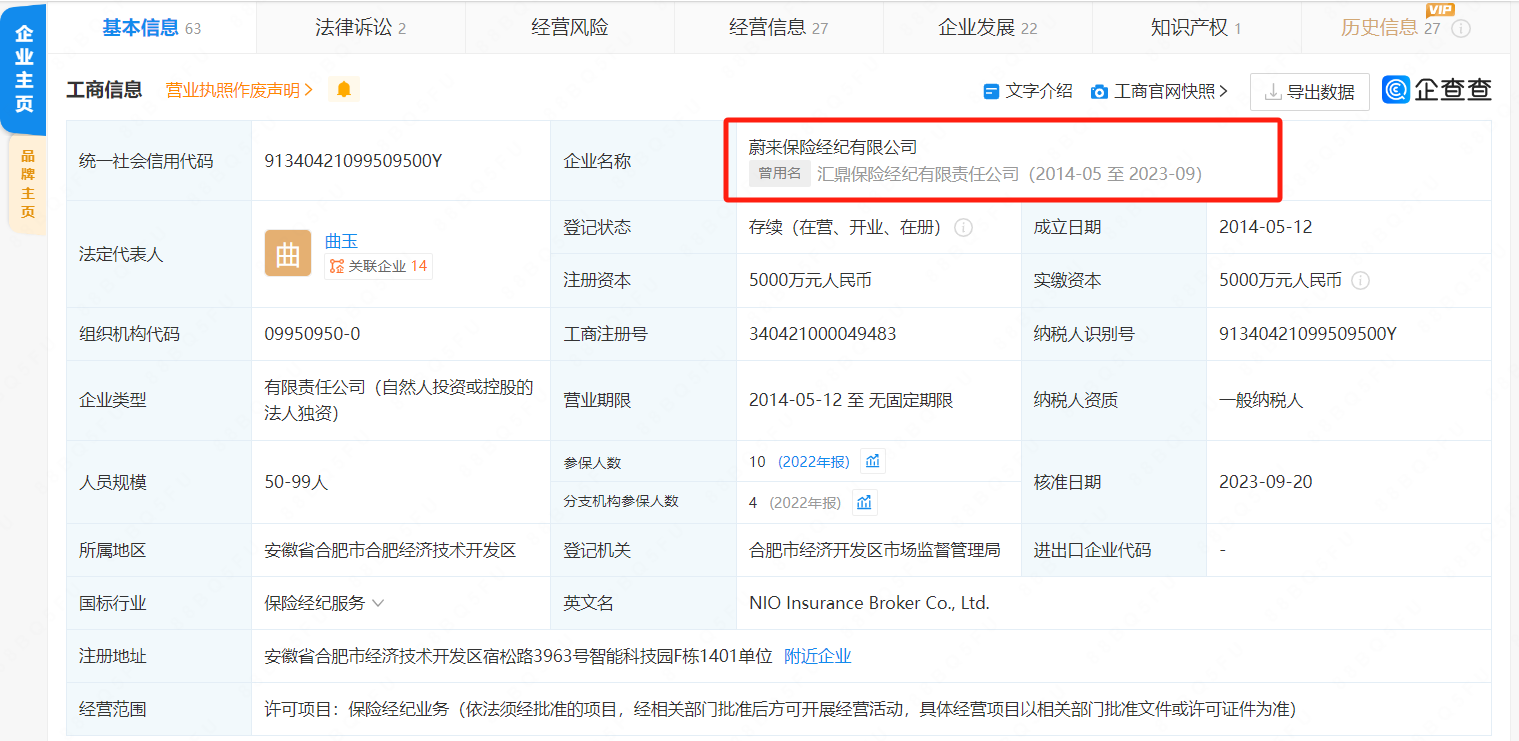This screenshot has height=741, width=1519.
Task: Click the 企查查 logo
Action: pos(1437,89)
